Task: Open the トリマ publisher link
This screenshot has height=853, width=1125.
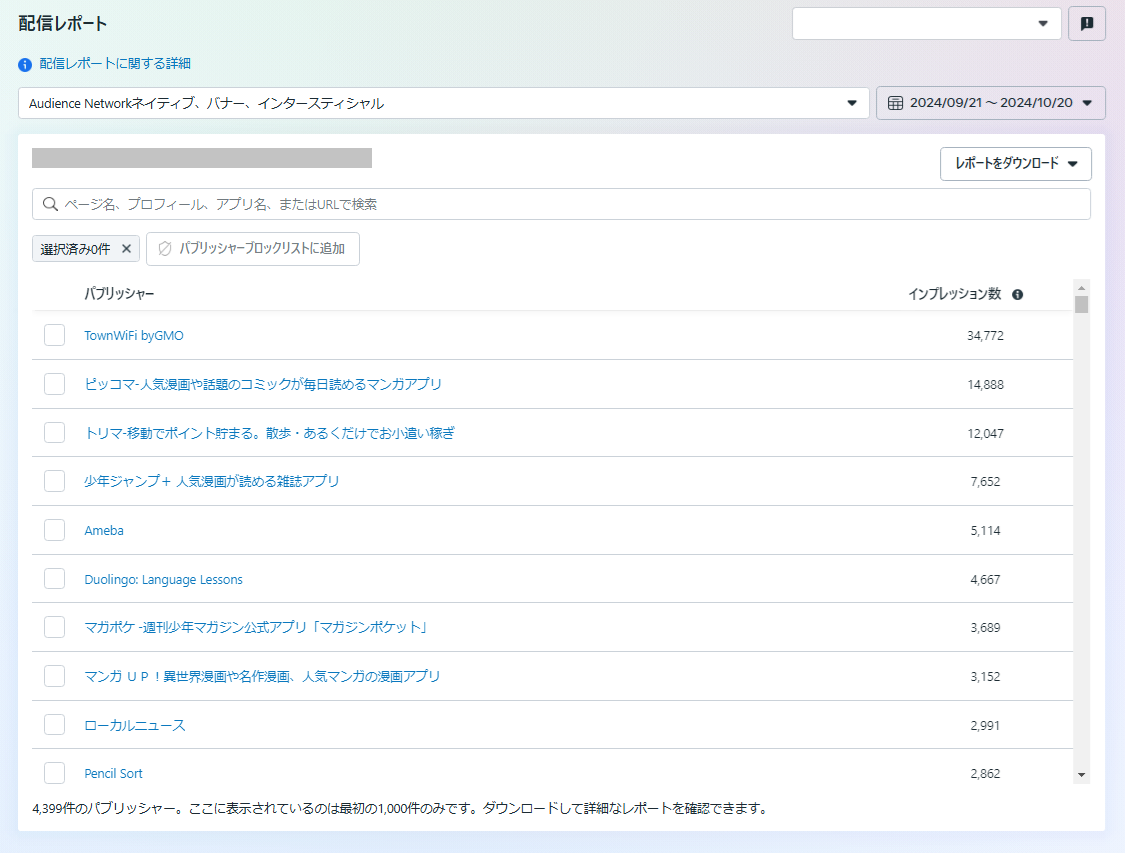Action: pyautogui.click(x=269, y=433)
